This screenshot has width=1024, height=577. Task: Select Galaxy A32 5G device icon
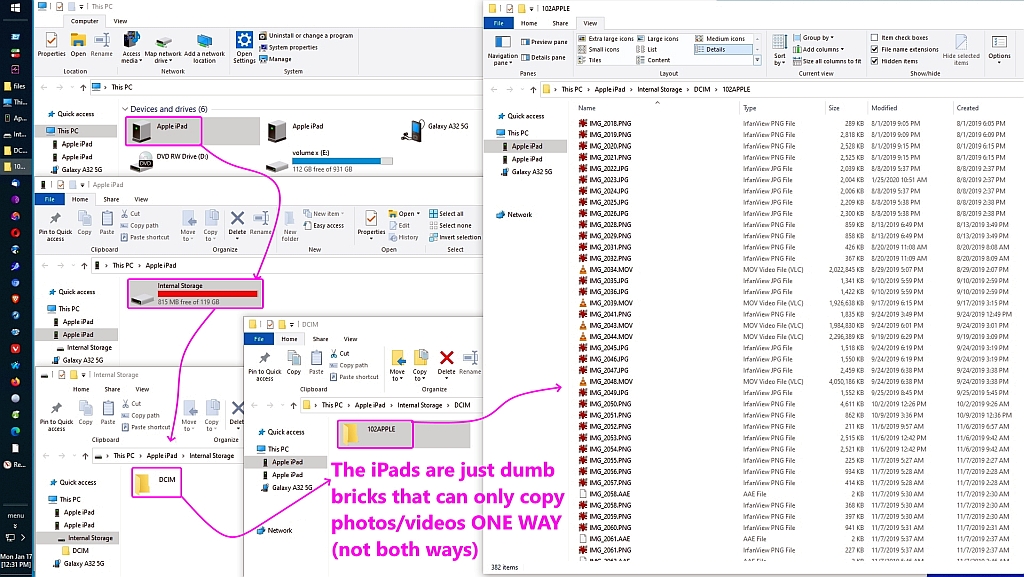[x=414, y=131]
